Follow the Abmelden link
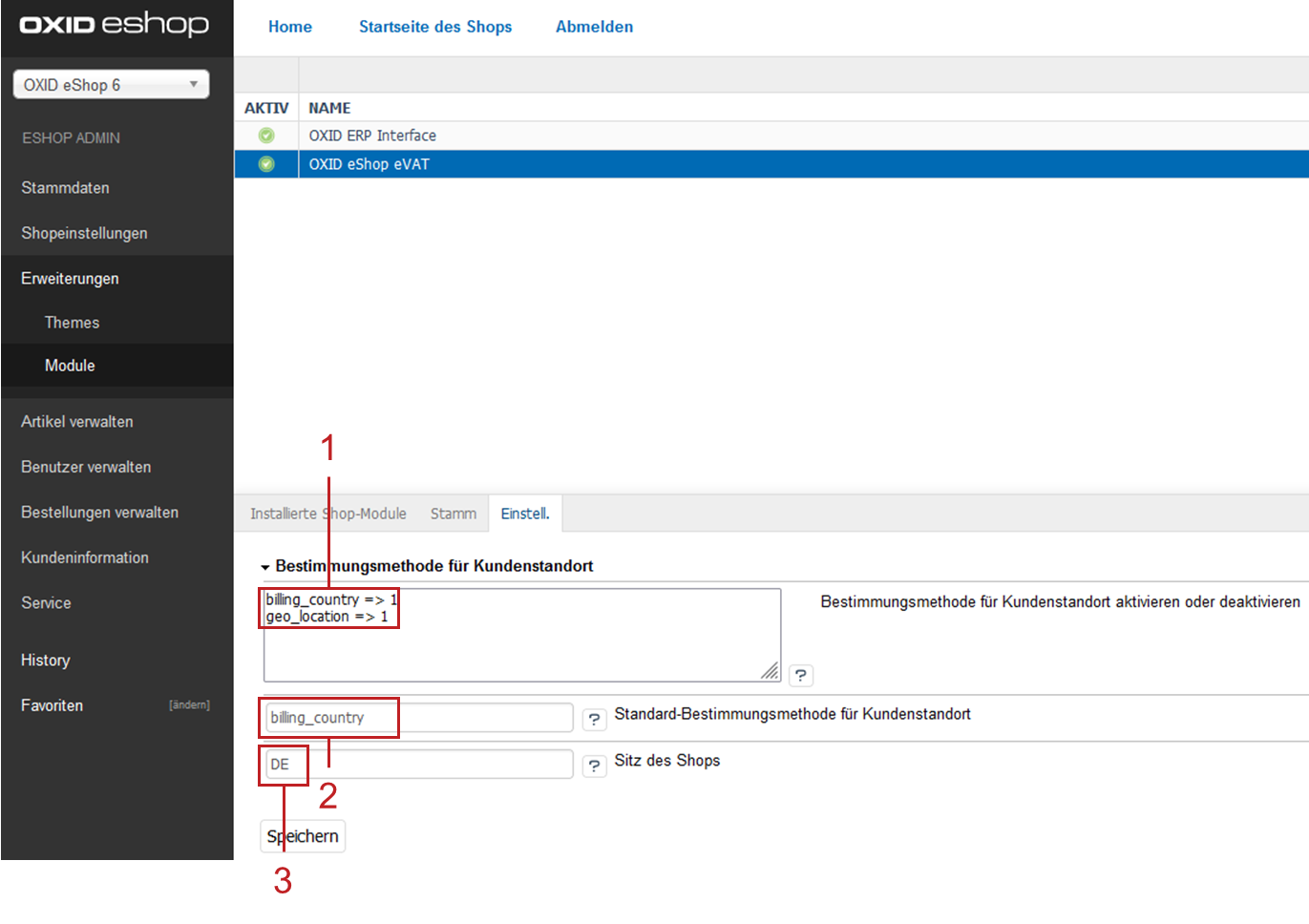 point(594,27)
